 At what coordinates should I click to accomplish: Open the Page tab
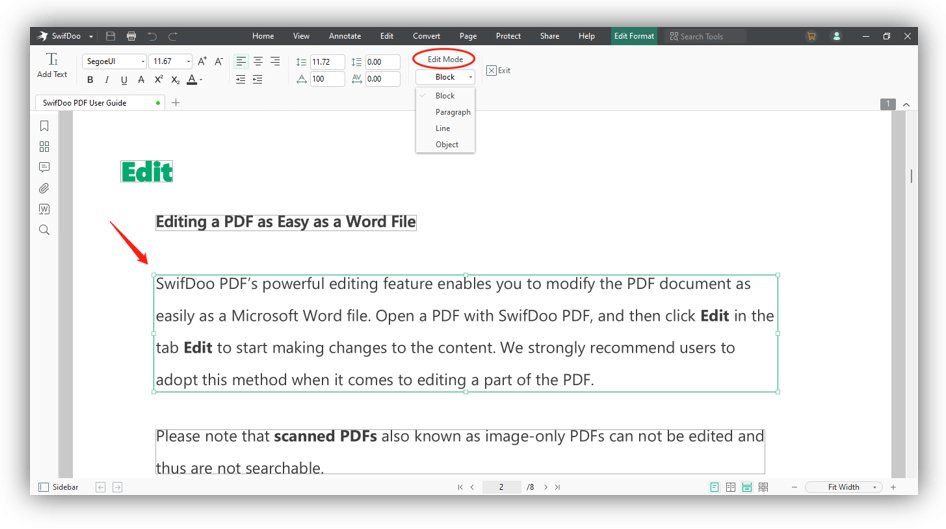point(468,36)
